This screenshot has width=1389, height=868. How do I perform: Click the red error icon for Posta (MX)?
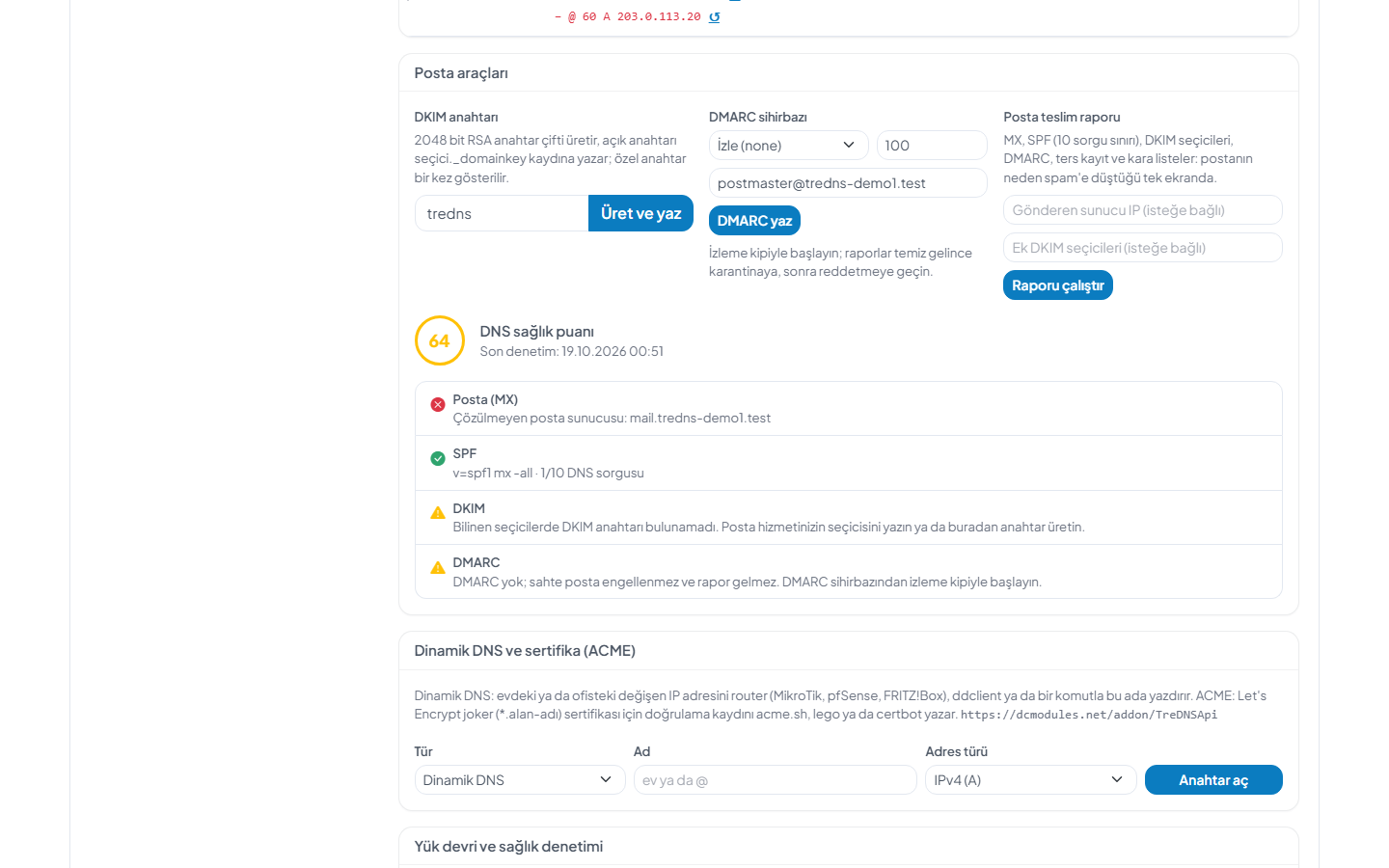[438, 405]
